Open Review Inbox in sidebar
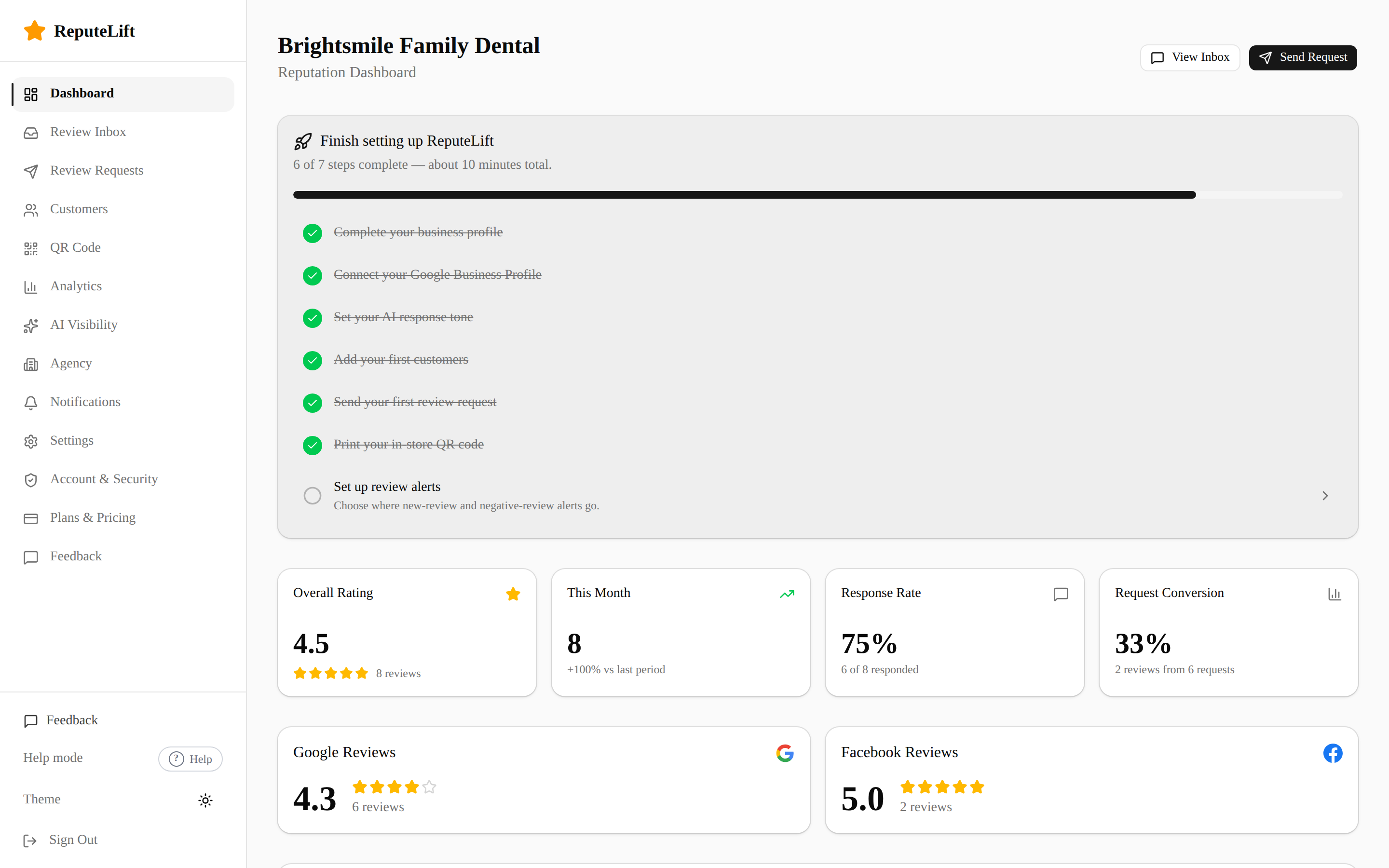 (x=123, y=132)
